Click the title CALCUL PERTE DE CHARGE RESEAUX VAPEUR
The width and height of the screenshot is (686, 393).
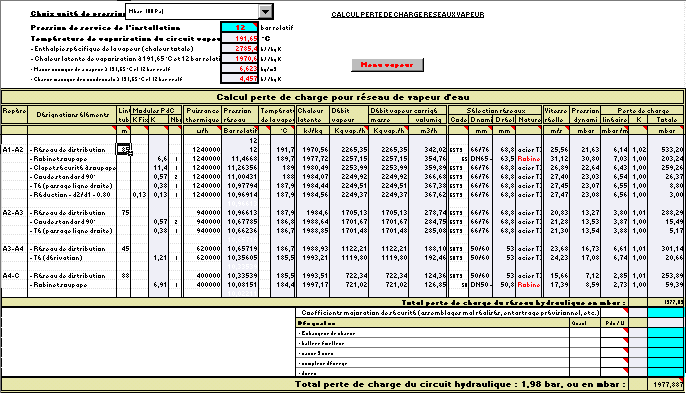point(407,14)
